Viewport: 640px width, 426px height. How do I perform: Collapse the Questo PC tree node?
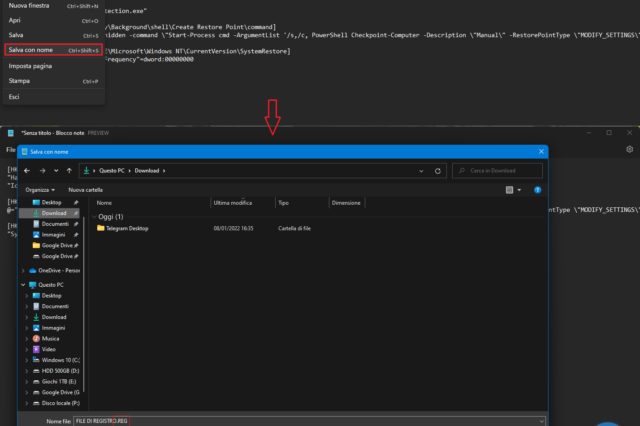24,285
